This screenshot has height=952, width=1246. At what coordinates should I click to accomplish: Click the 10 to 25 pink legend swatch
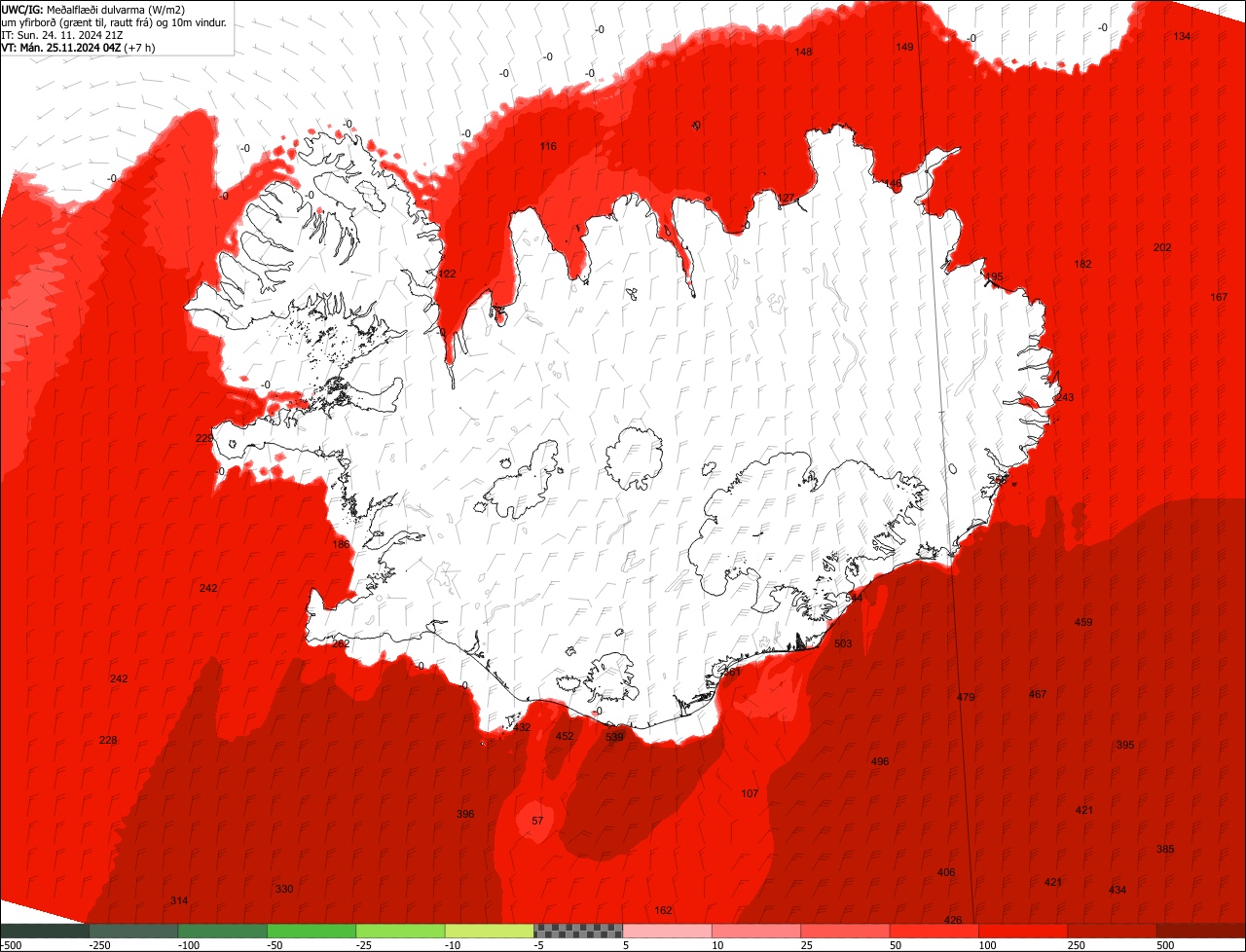pos(756,931)
